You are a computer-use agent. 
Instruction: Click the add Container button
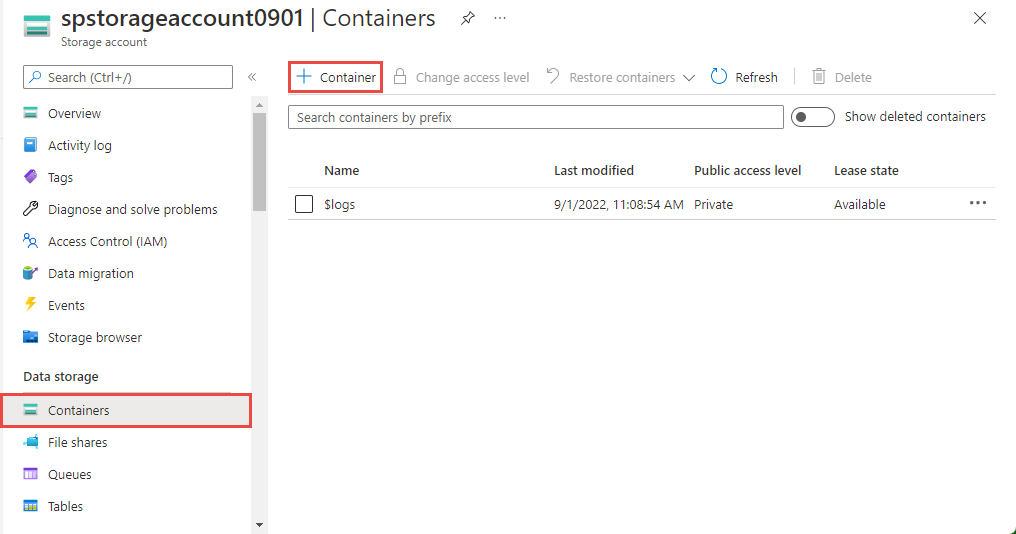point(336,77)
